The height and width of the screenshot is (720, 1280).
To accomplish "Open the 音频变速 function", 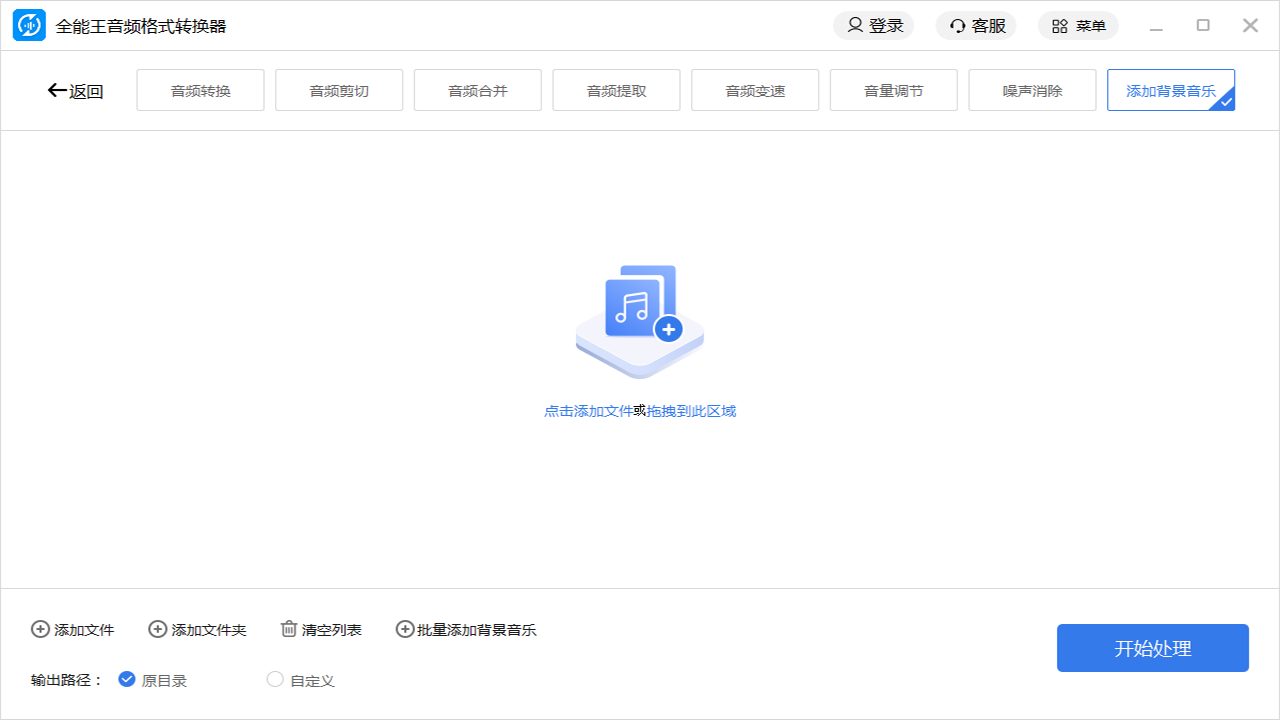I will pos(755,89).
